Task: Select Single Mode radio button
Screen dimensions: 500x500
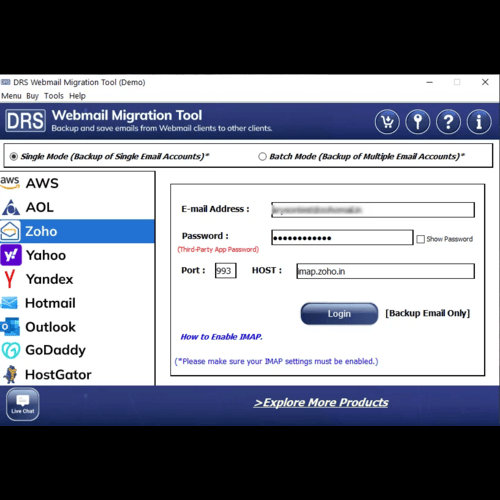Action: coord(14,156)
